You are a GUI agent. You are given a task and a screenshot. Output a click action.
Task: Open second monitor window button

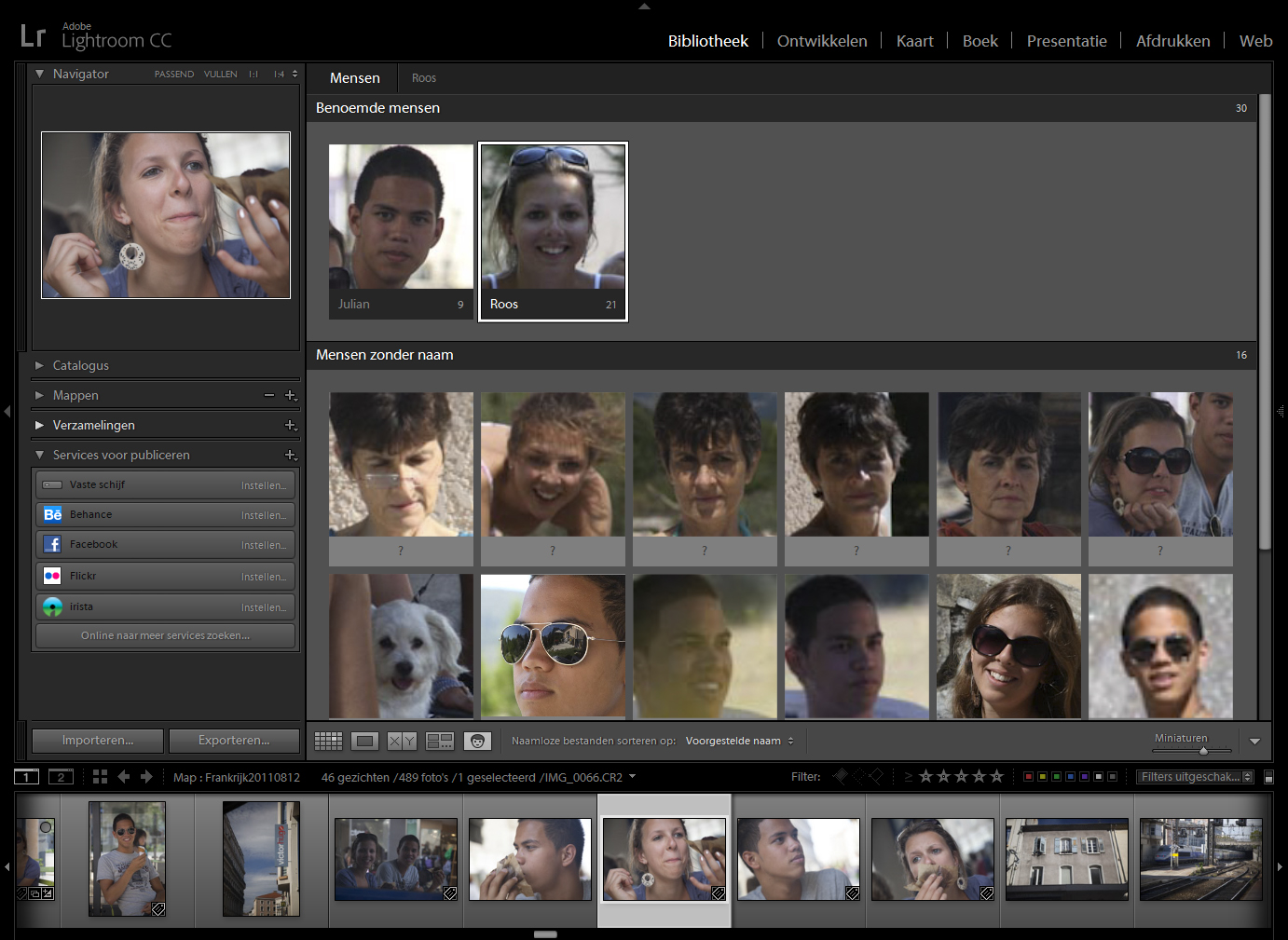(x=61, y=777)
